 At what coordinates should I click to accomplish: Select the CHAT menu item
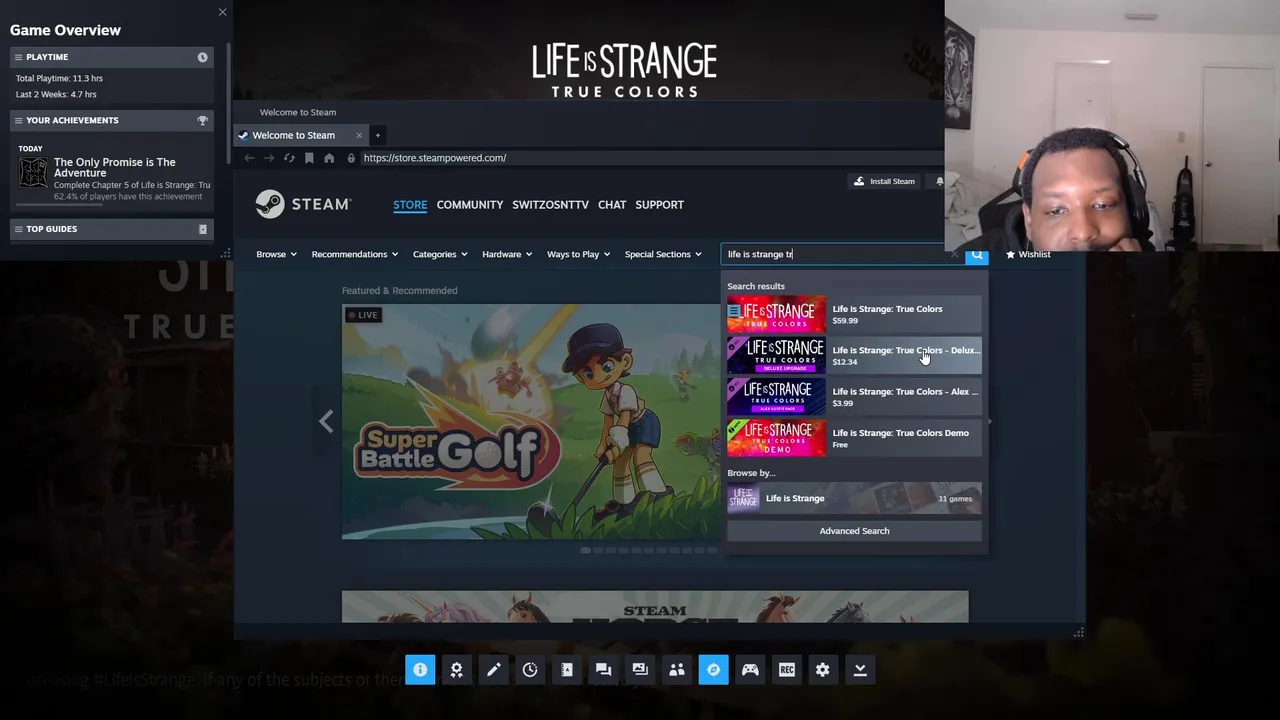pyautogui.click(x=612, y=205)
